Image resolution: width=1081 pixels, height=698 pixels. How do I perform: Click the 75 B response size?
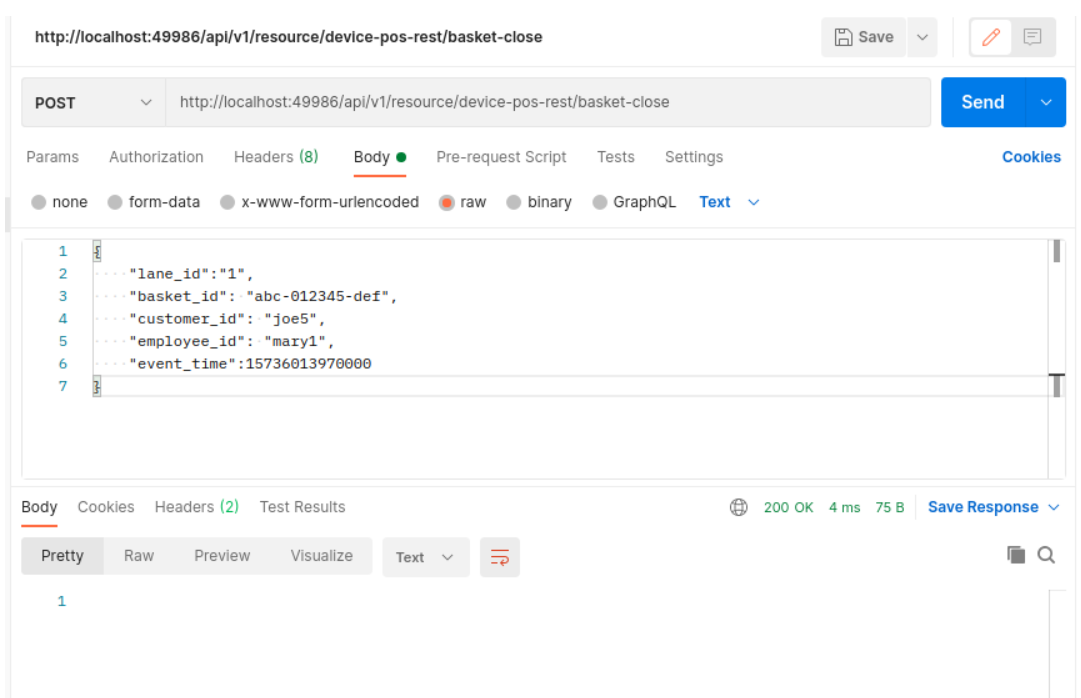pos(889,508)
